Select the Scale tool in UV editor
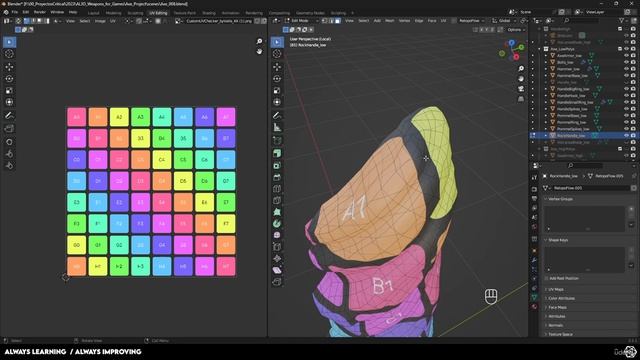Viewport: 640px width, 360px height. click(9, 90)
